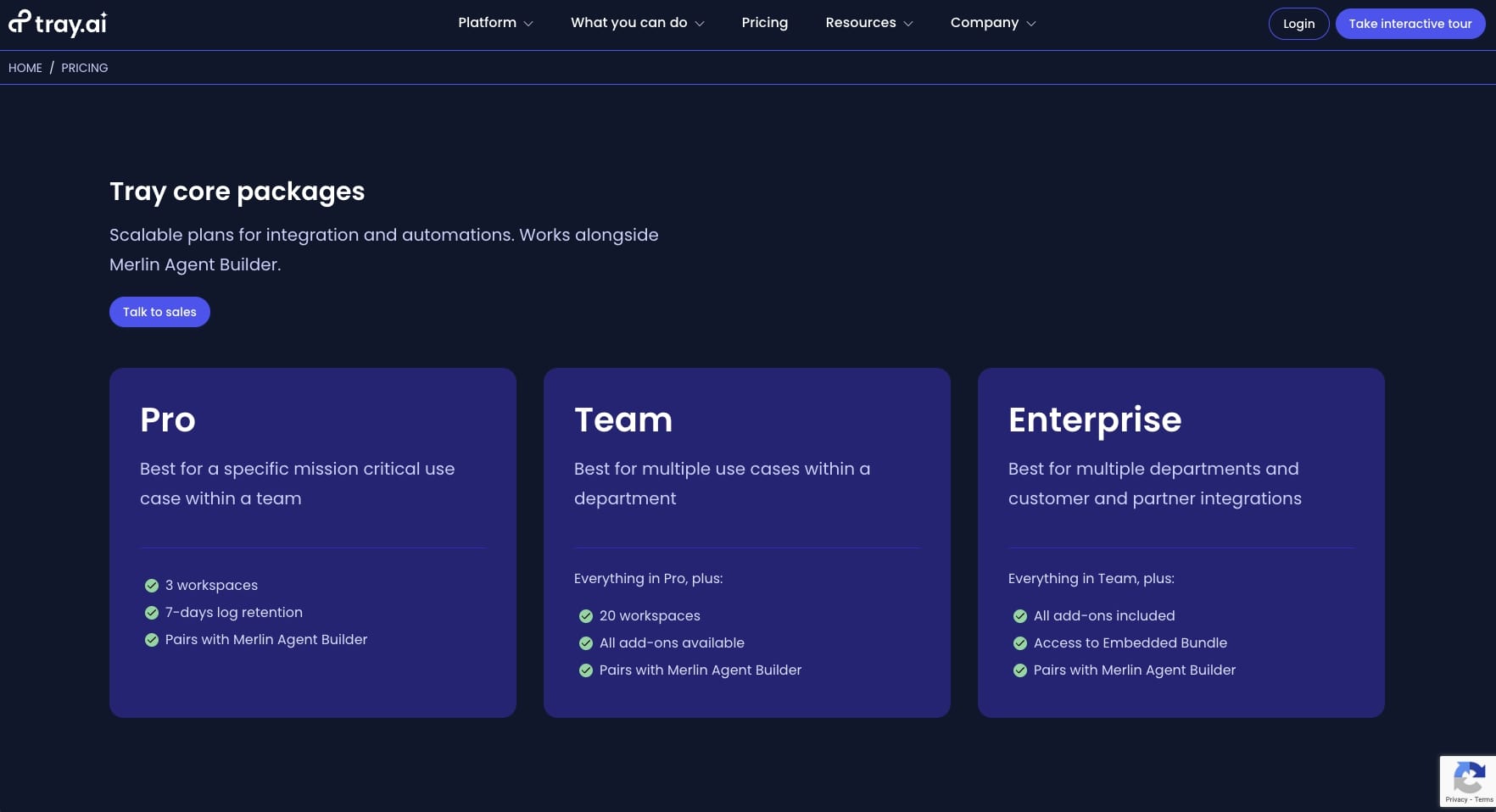The width and height of the screenshot is (1496, 812).
Task: Click the checkmark beside "20 workspaces"
Action: pos(586,615)
